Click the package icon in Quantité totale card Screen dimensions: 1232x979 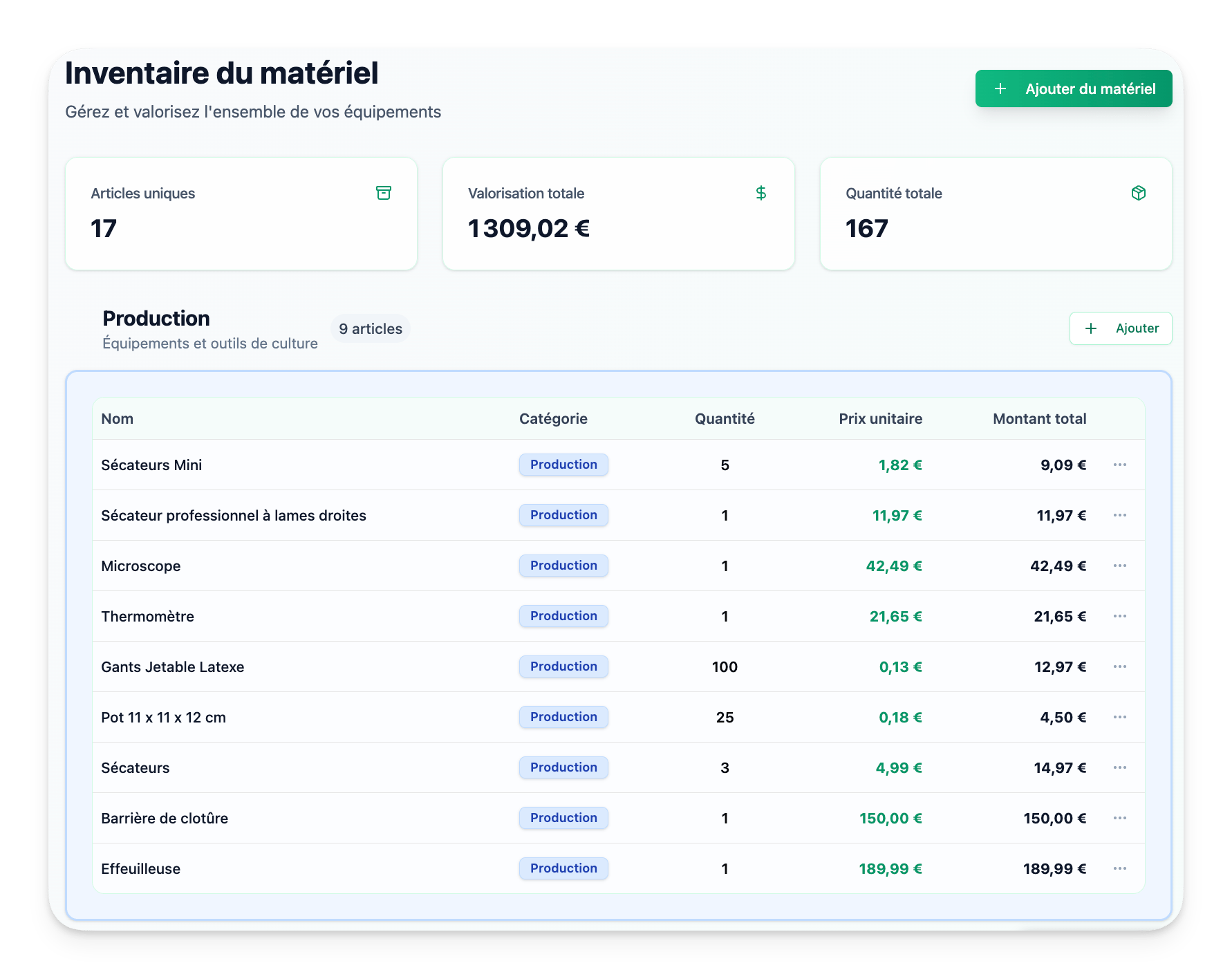pos(1138,193)
